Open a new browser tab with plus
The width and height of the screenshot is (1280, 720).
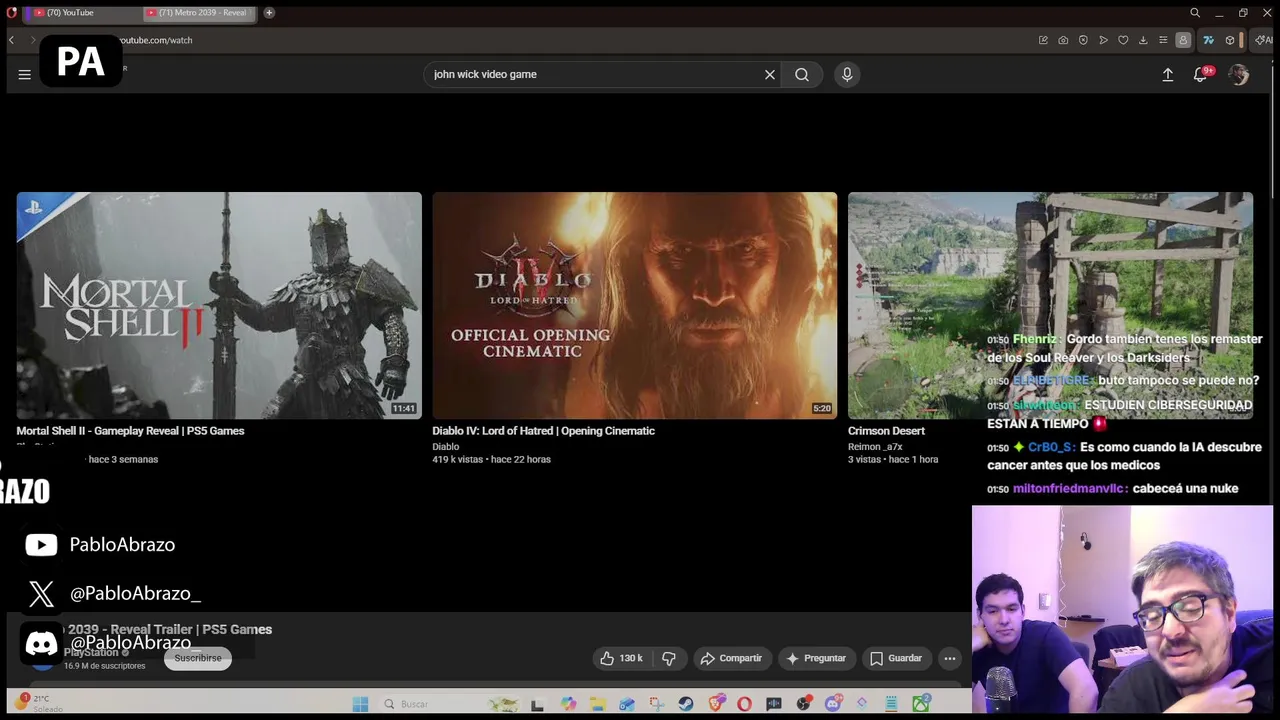(x=269, y=13)
